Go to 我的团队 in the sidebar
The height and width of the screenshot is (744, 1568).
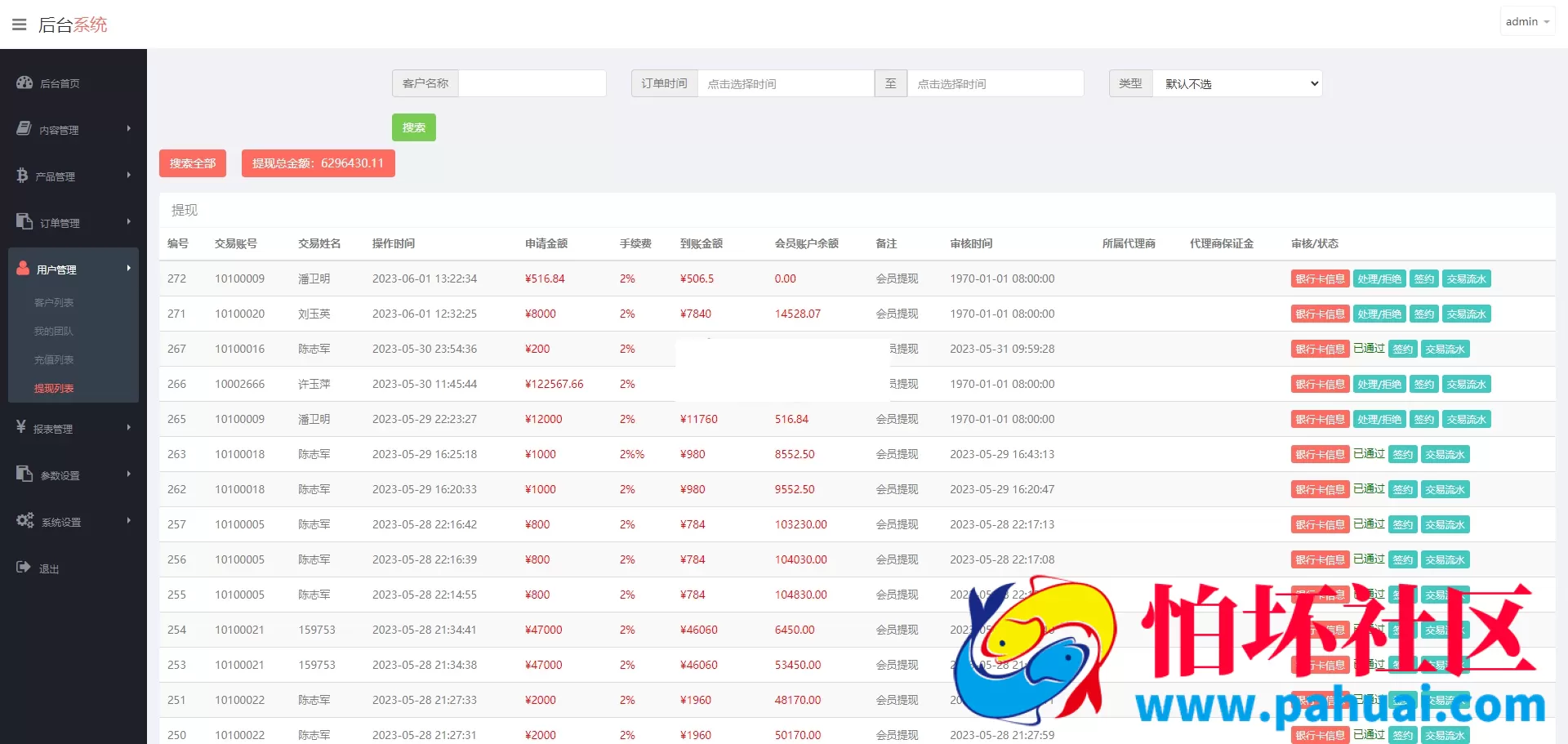pos(54,332)
